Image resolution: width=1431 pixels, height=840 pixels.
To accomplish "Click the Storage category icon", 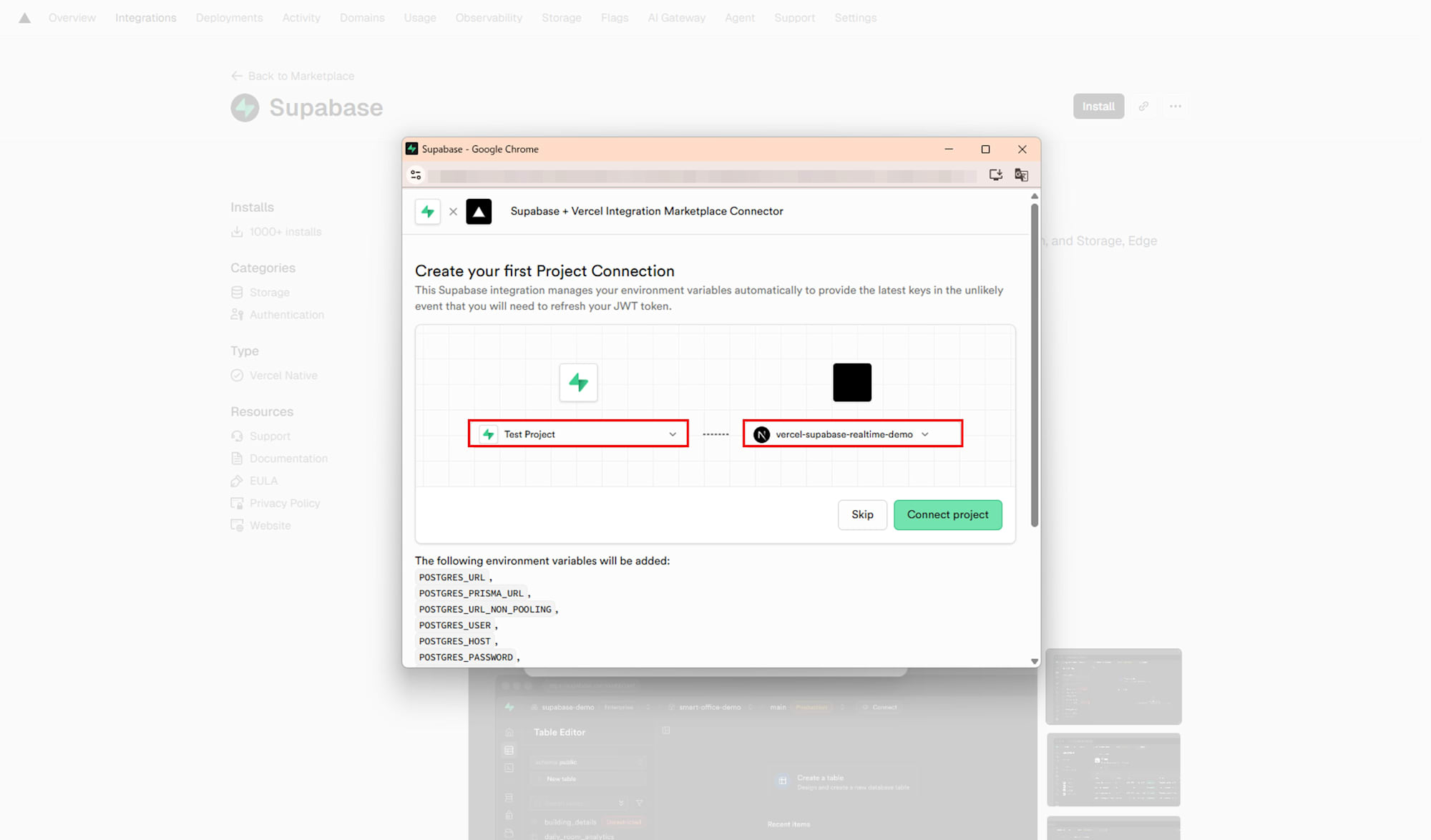I will coord(237,291).
